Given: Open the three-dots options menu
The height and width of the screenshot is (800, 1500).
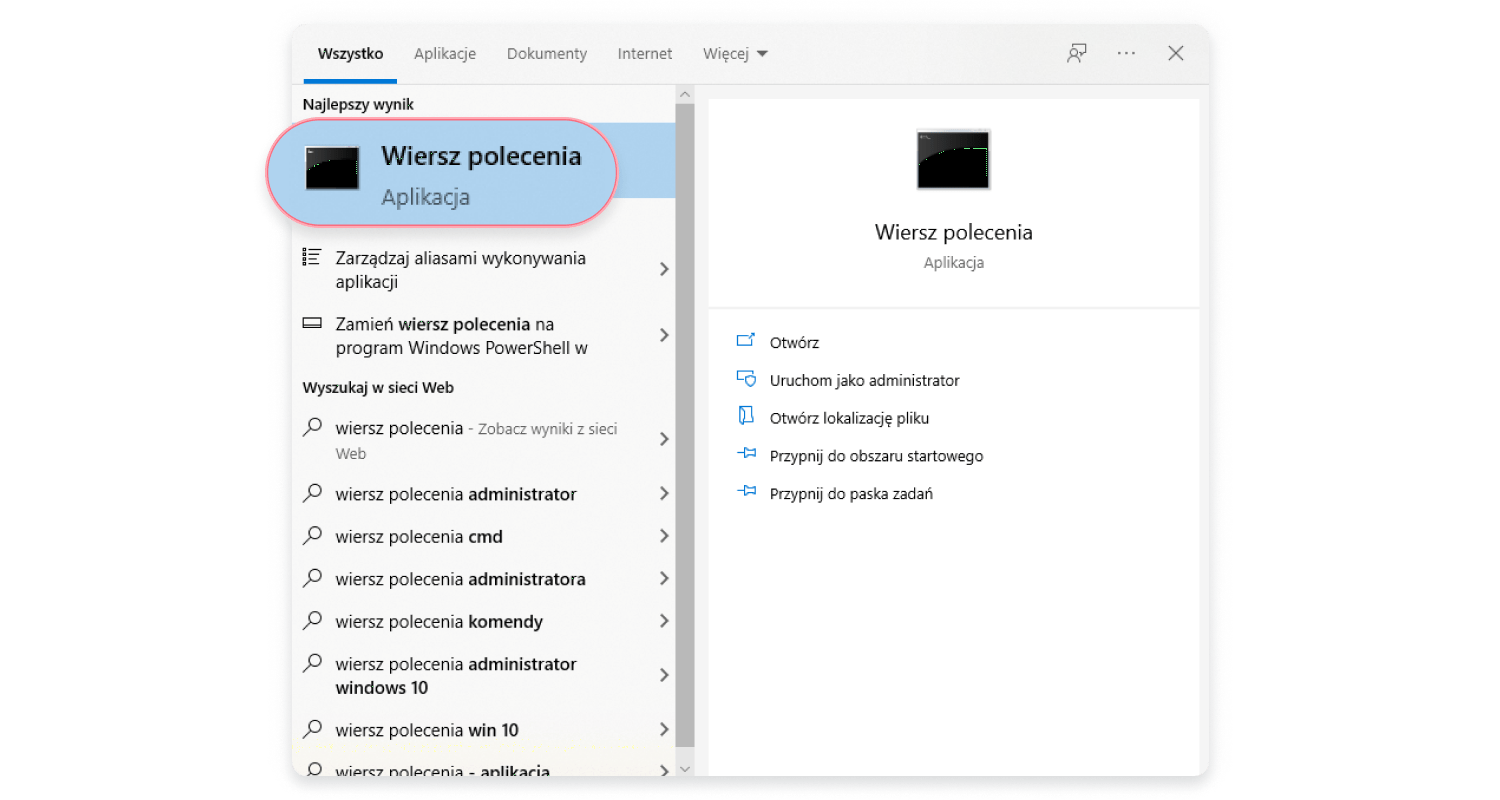Looking at the screenshot, I should (x=1126, y=54).
